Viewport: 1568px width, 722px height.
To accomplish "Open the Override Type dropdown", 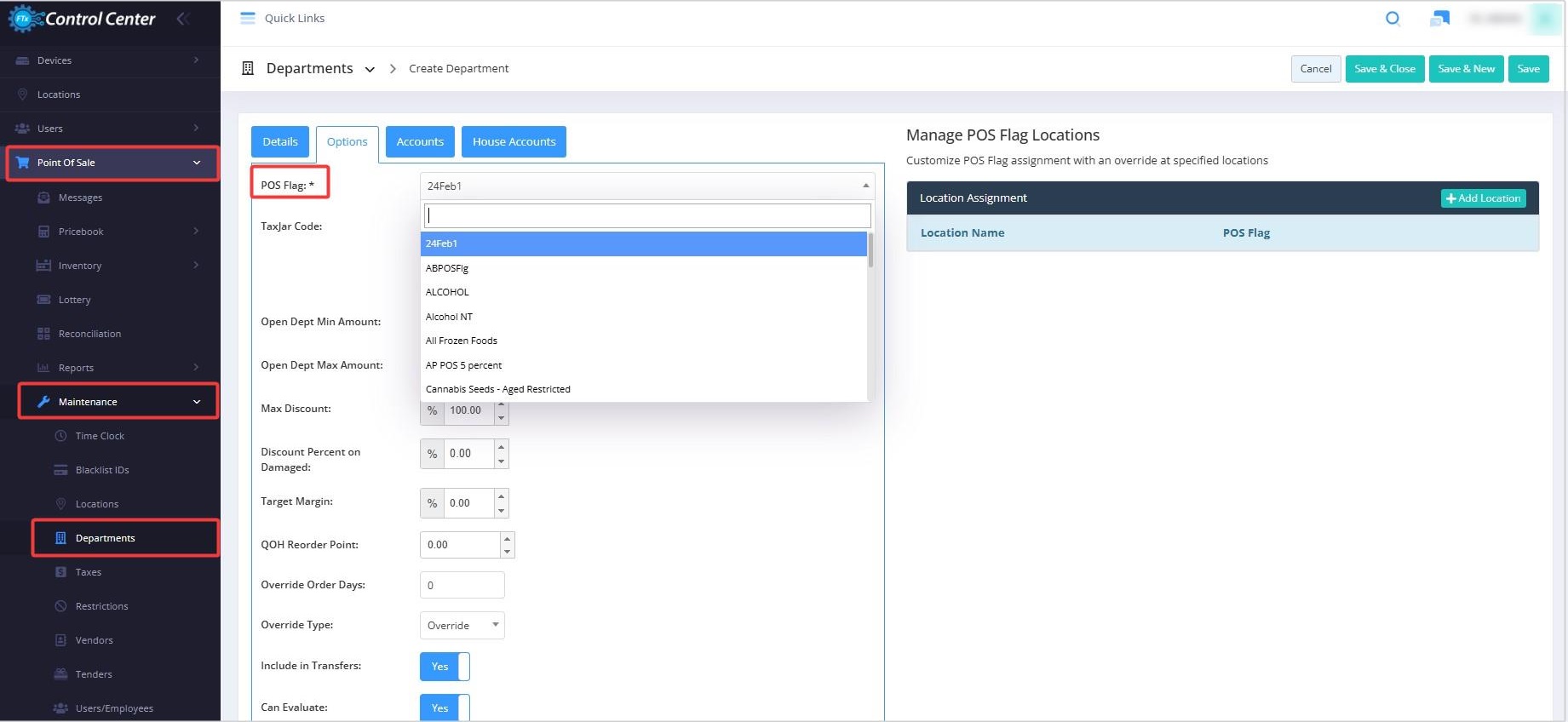I will 462,626.
